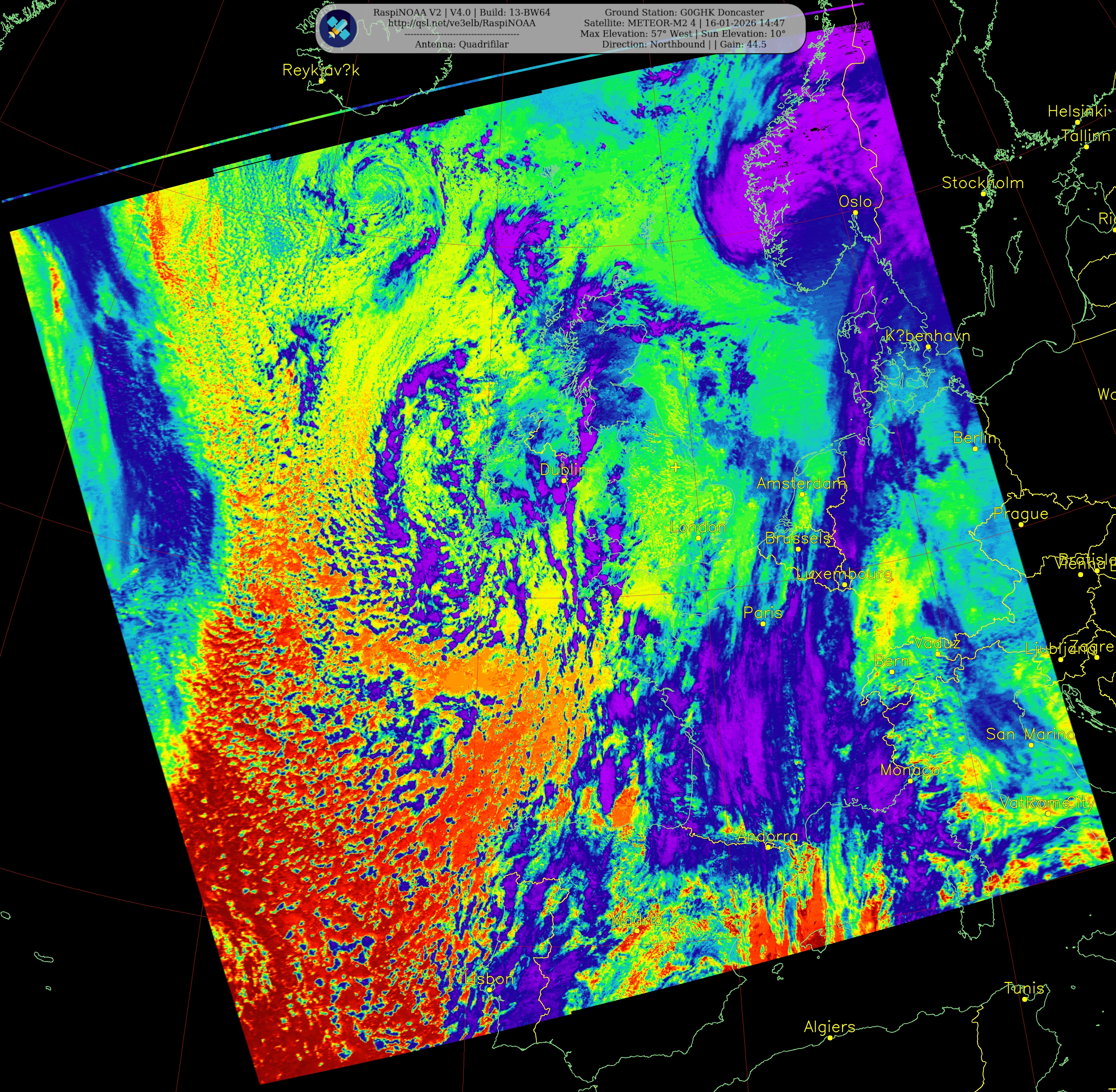This screenshot has width=1116, height=1092.
Task: Click the Andorra label text
Action: click(x=767, y=836)
